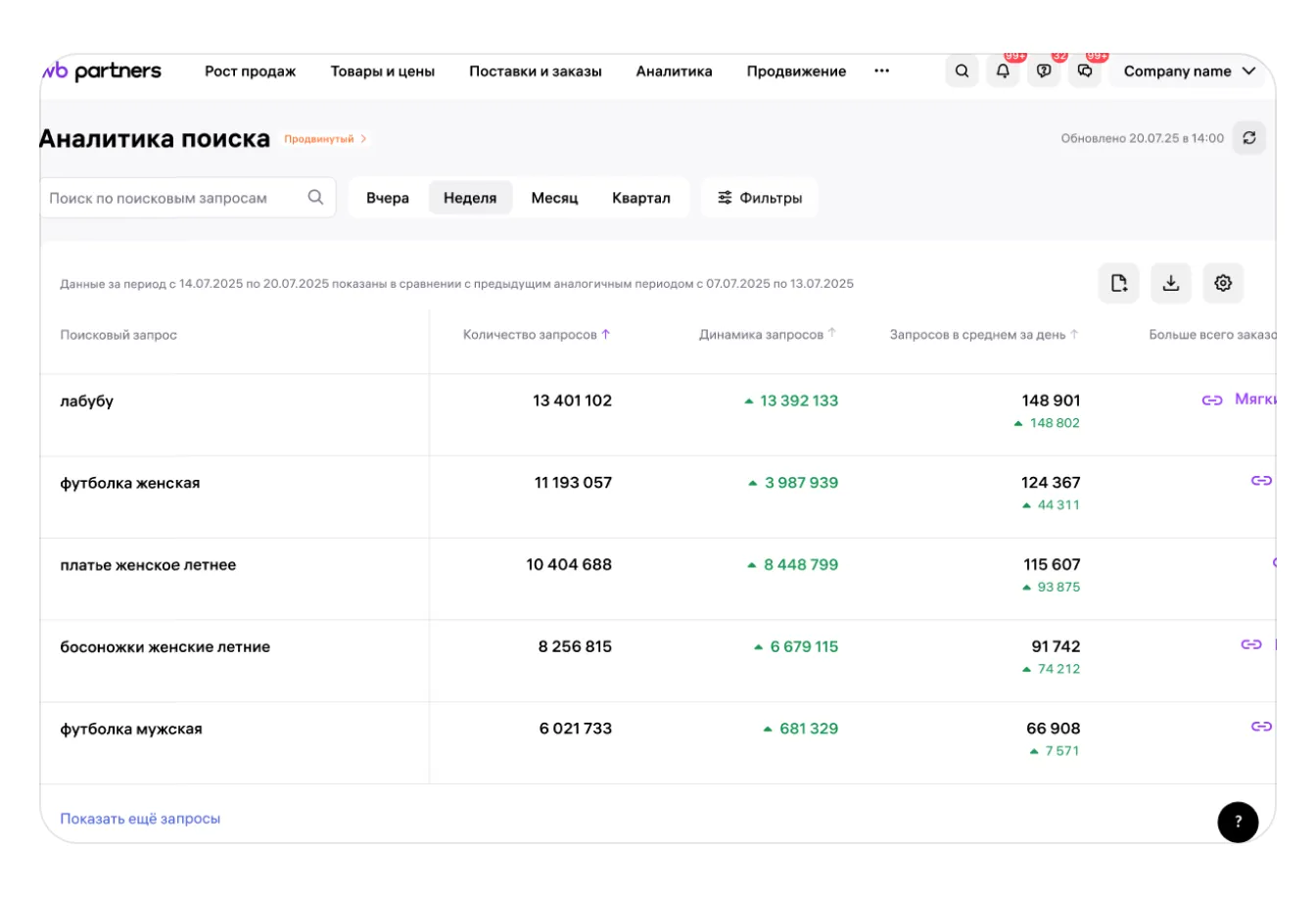The width and height of the screenshot is (1316, 897).
Task: Open Товары и цены menu
Action: coord(383,71)
